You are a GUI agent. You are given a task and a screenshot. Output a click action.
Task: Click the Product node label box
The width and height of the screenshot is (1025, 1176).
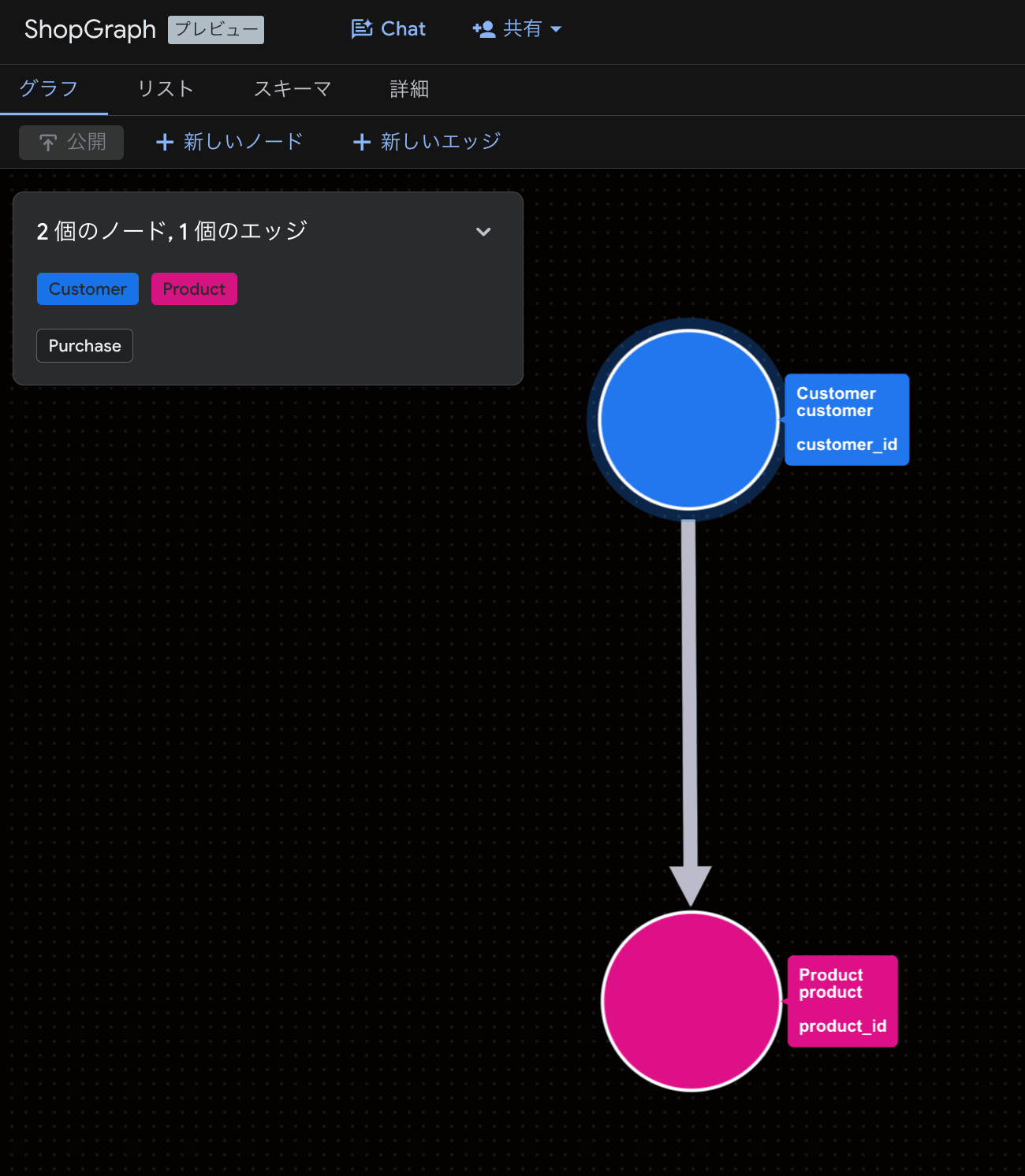point(842,1001)
